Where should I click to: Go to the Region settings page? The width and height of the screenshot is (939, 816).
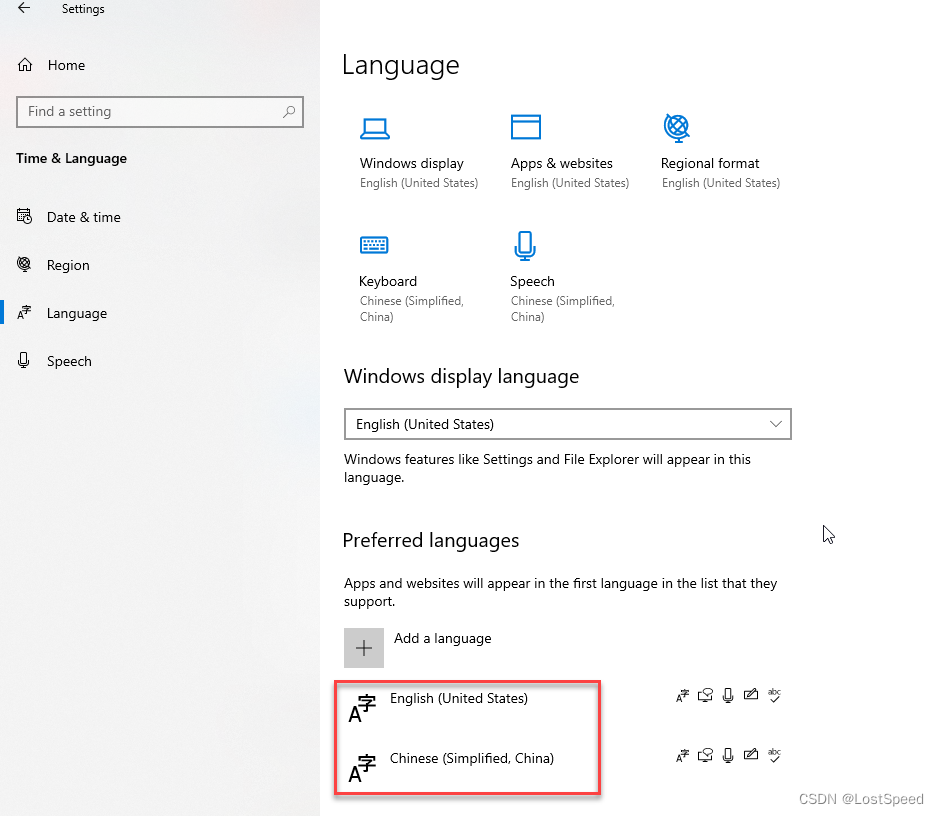click(68, 265)
